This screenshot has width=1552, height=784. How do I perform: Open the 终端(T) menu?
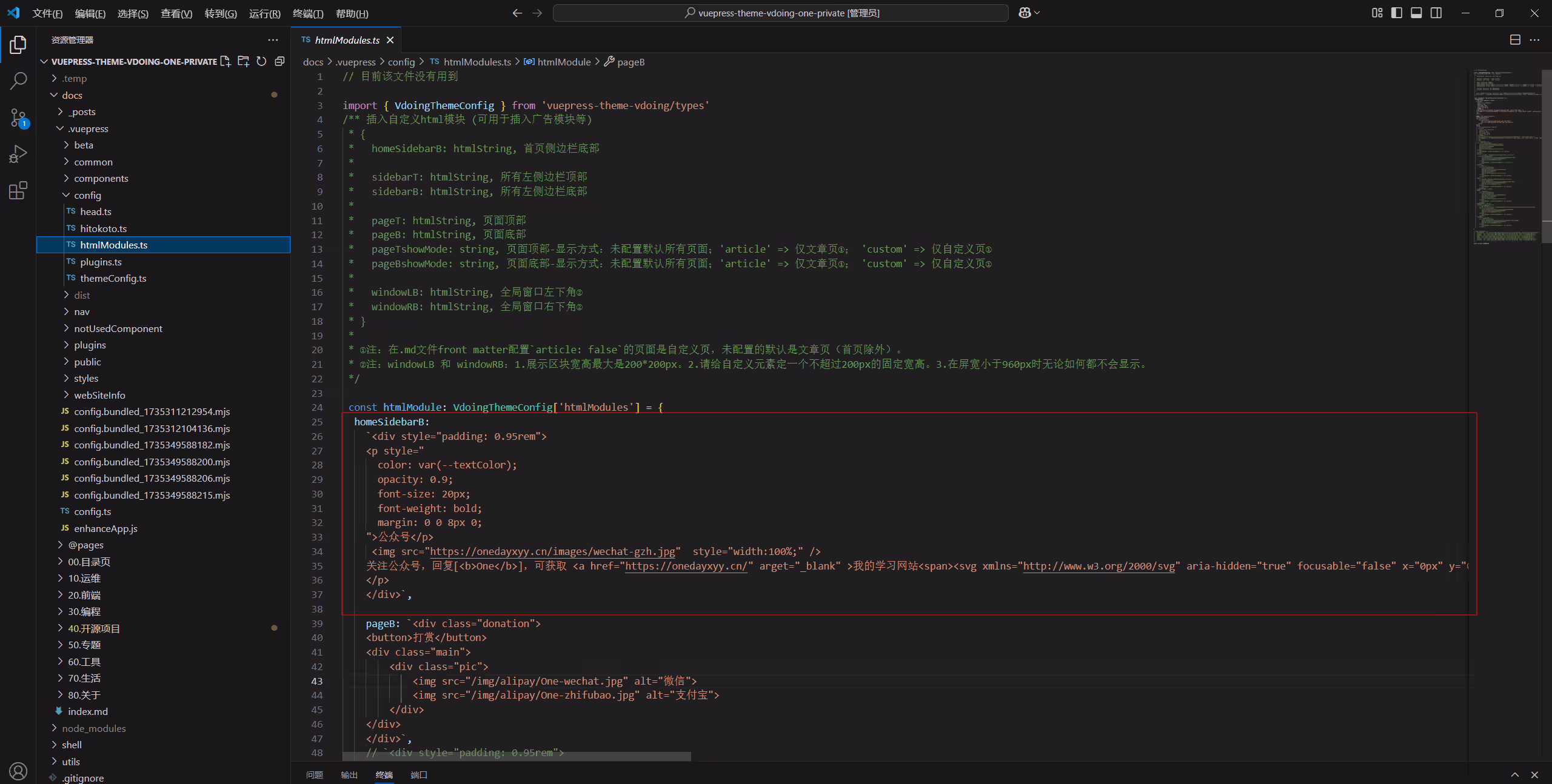point(308,13)
